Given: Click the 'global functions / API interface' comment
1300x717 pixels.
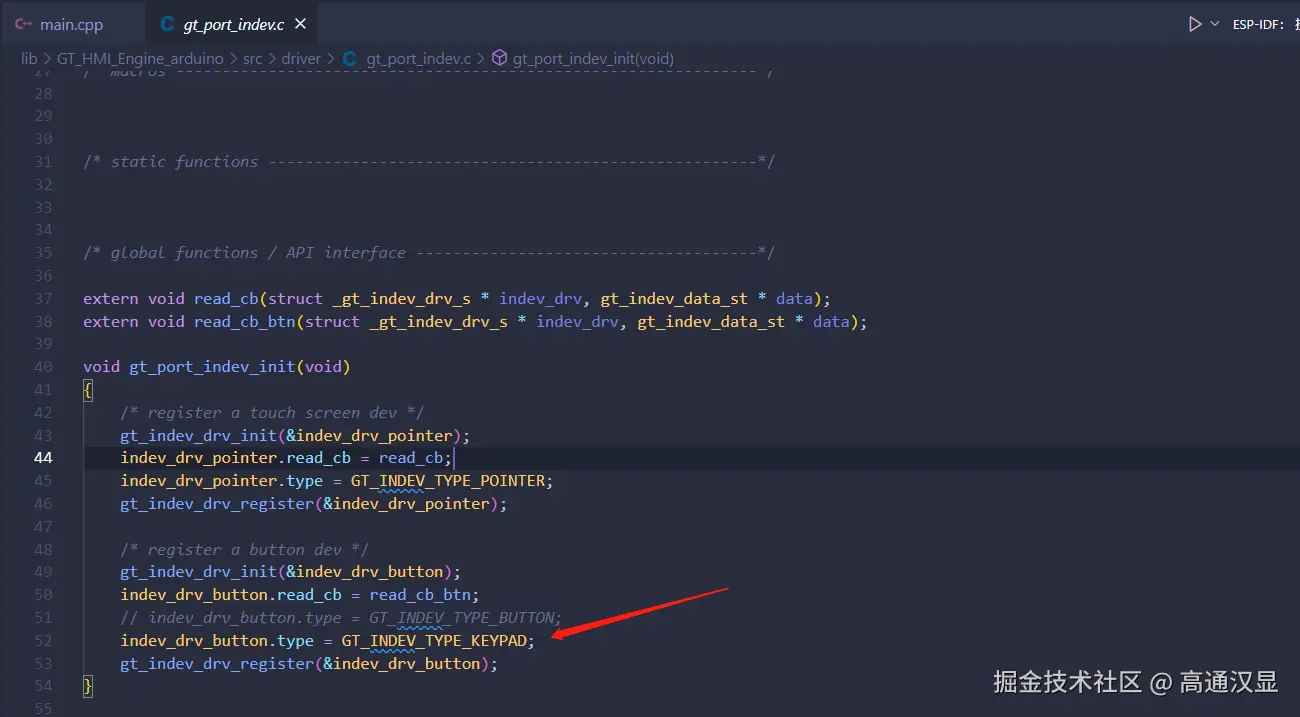Looking at the screenshot, I should 429,253.
